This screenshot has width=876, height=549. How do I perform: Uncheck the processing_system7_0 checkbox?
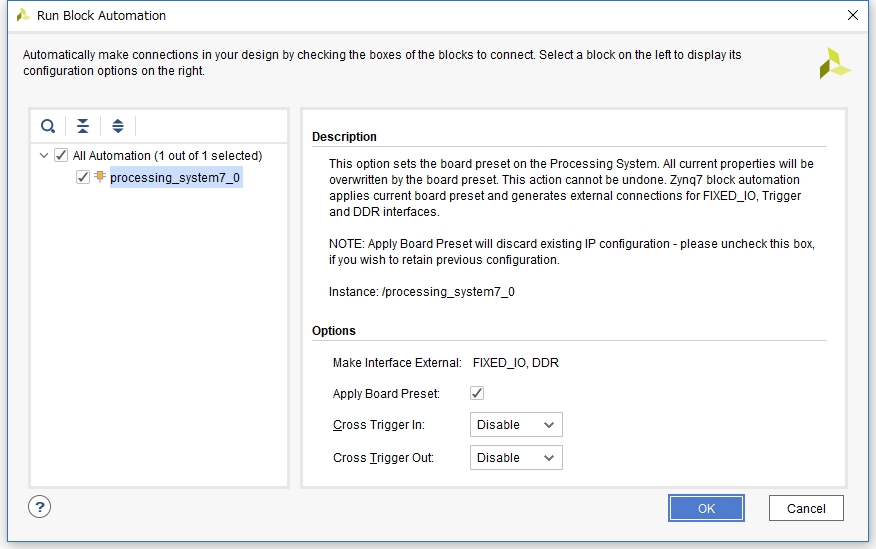click(x=83, y=178)
